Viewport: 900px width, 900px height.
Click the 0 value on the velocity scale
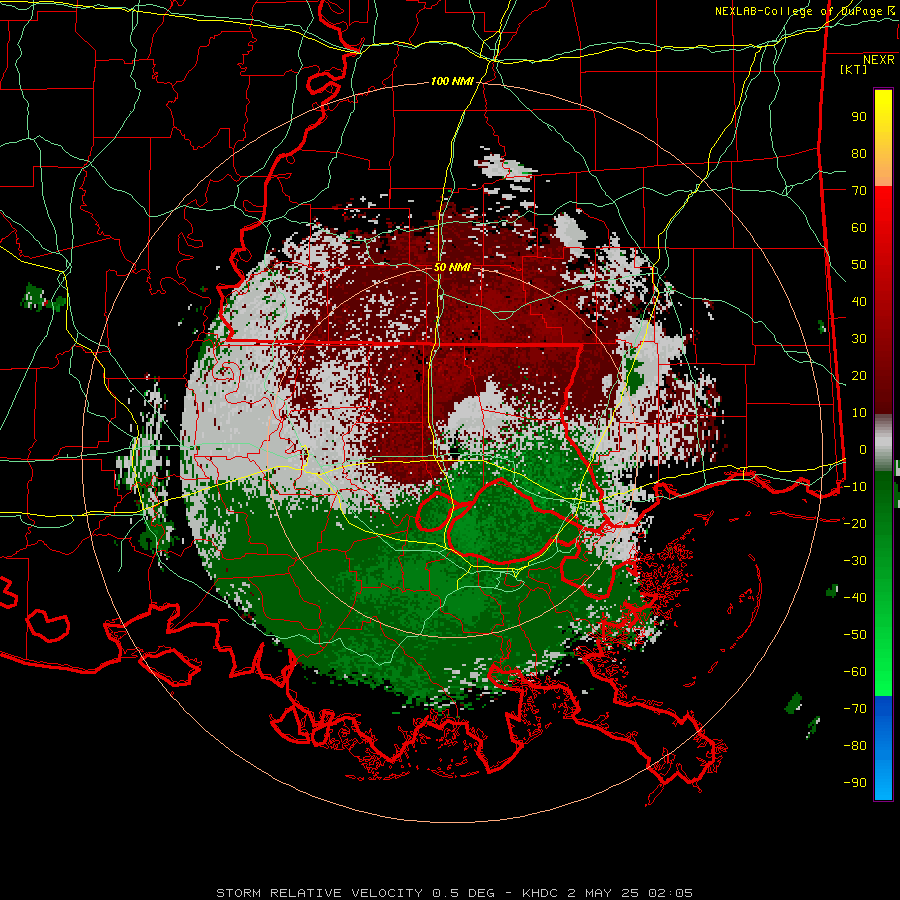pyautogui.click(x=863, y=450)
